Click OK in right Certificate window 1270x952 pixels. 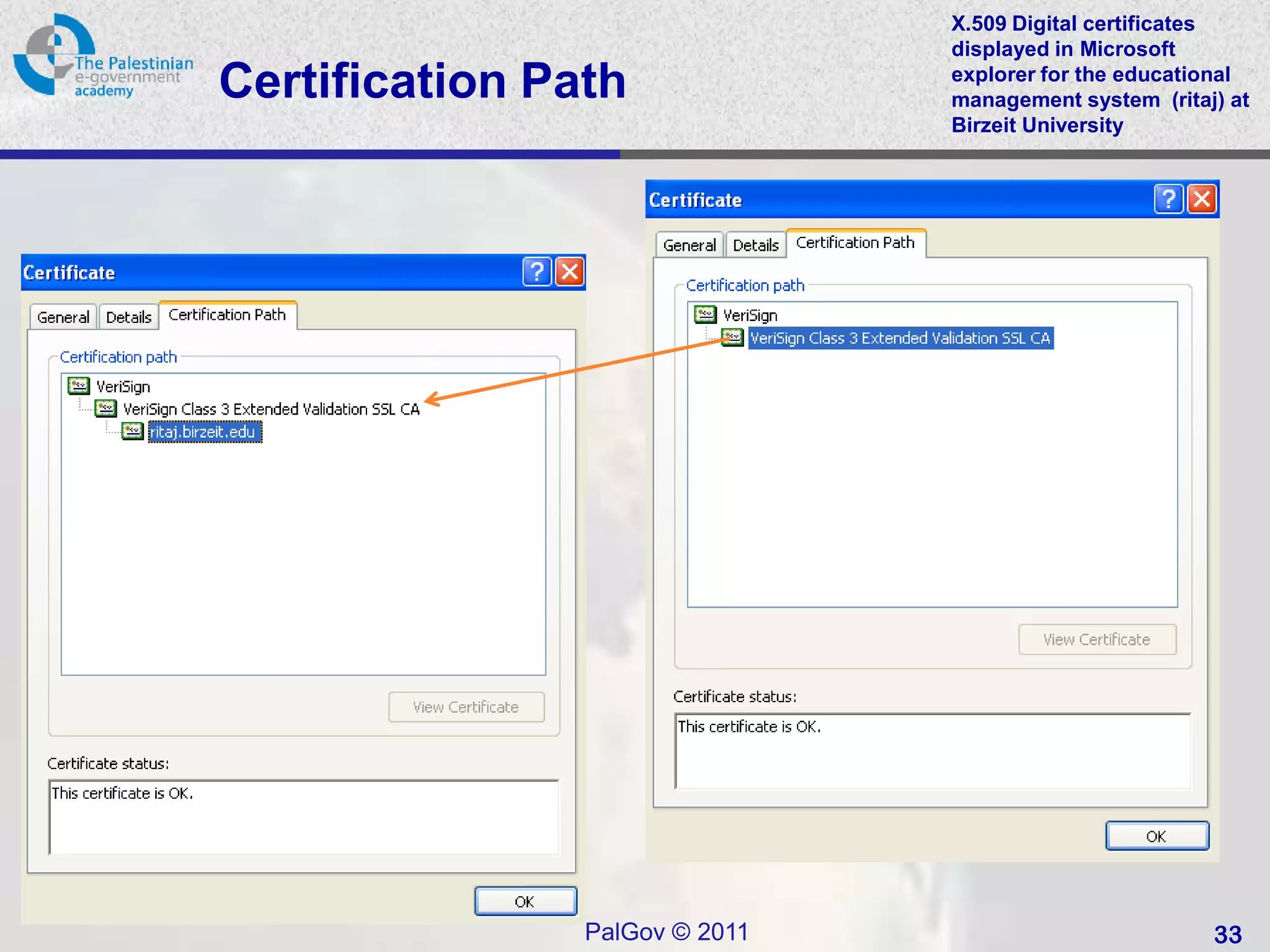(1157, 836)
